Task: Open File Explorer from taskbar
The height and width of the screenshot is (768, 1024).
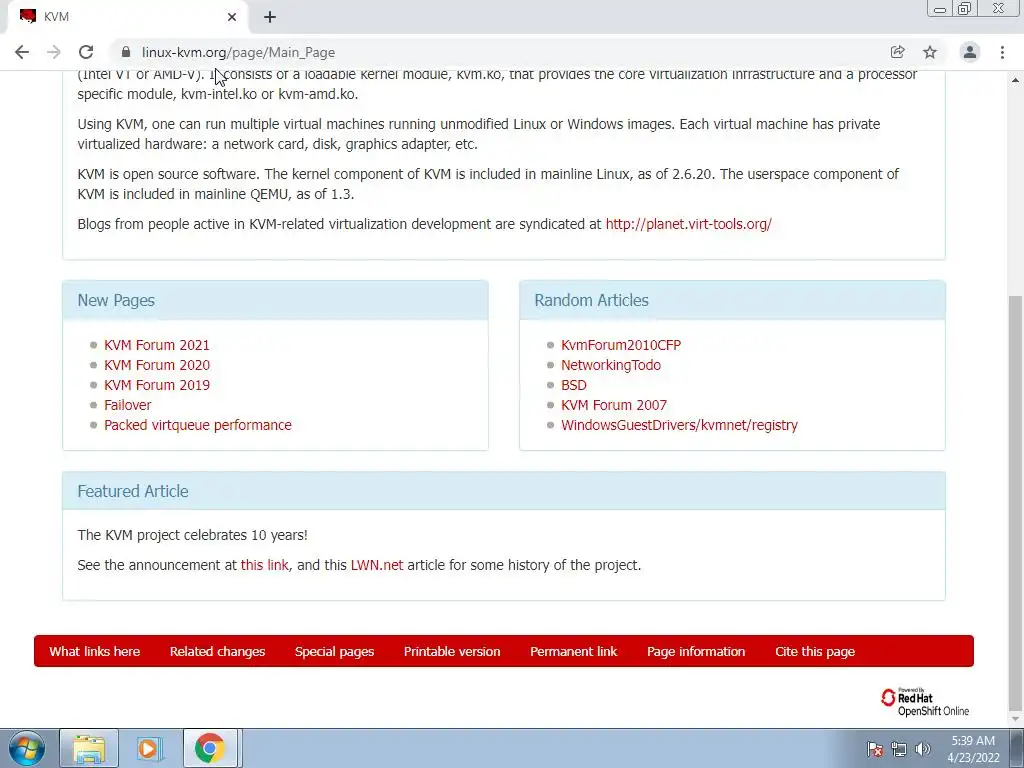Action: 89,748
